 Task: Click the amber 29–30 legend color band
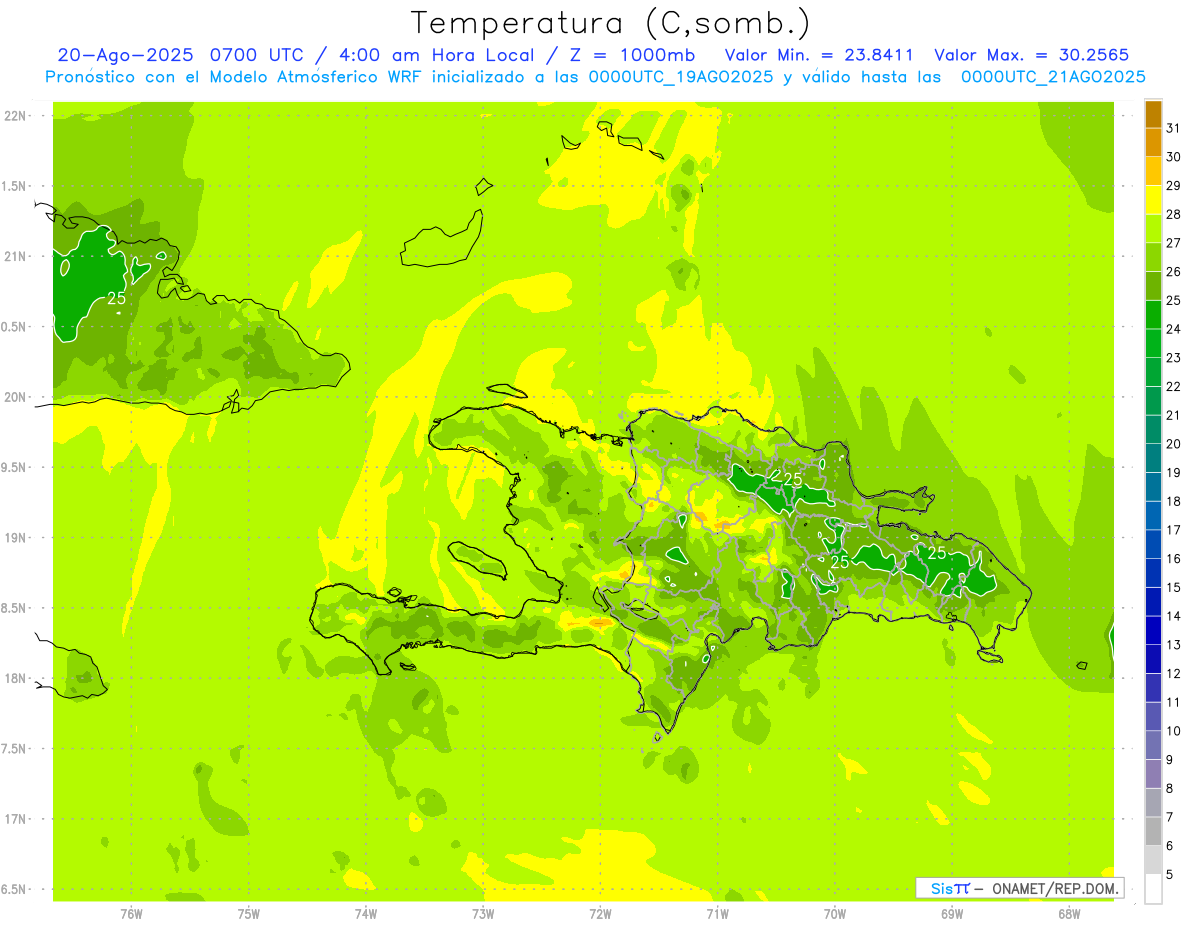1153,172
